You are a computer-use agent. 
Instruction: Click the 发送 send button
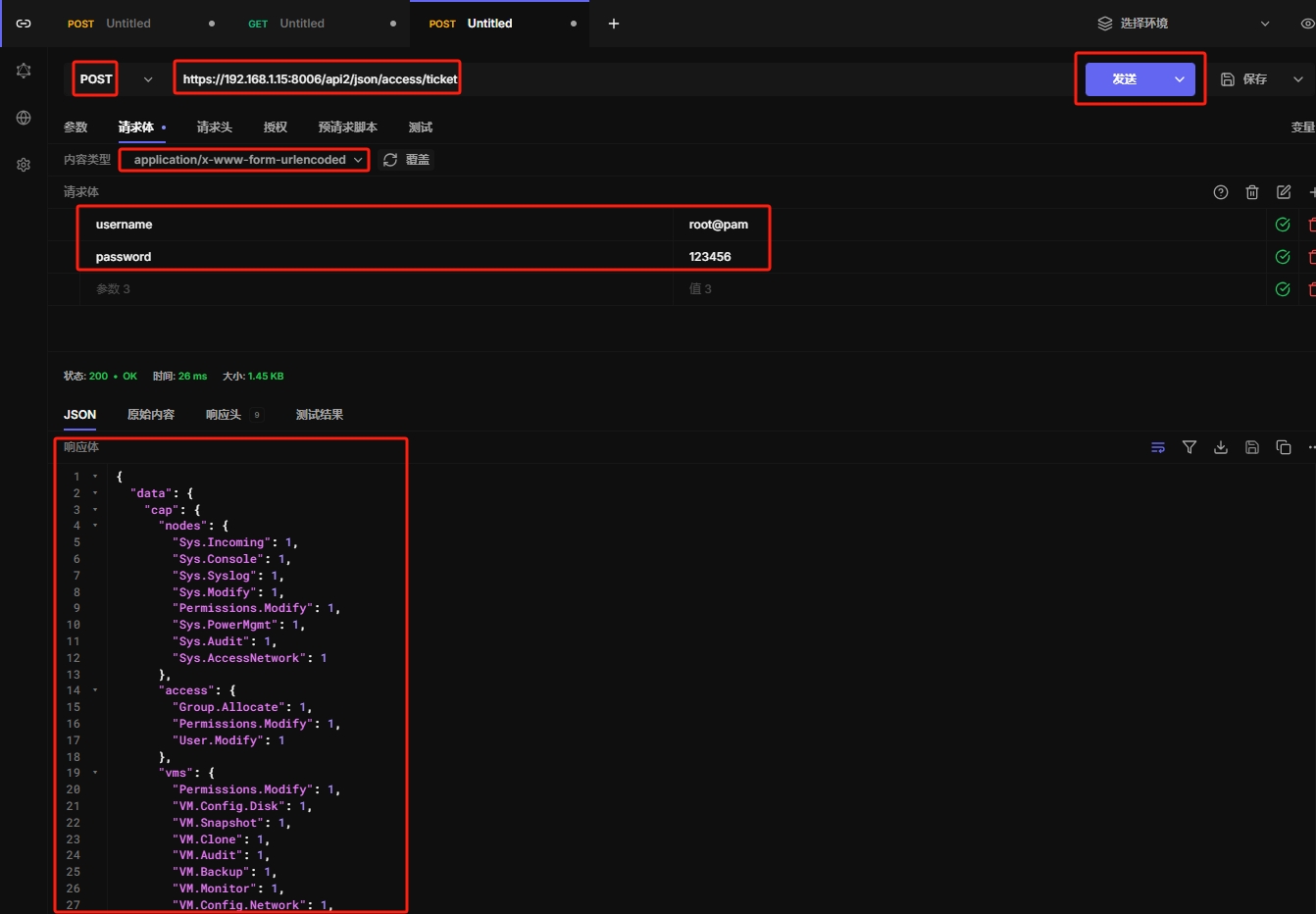[1124, 79]
